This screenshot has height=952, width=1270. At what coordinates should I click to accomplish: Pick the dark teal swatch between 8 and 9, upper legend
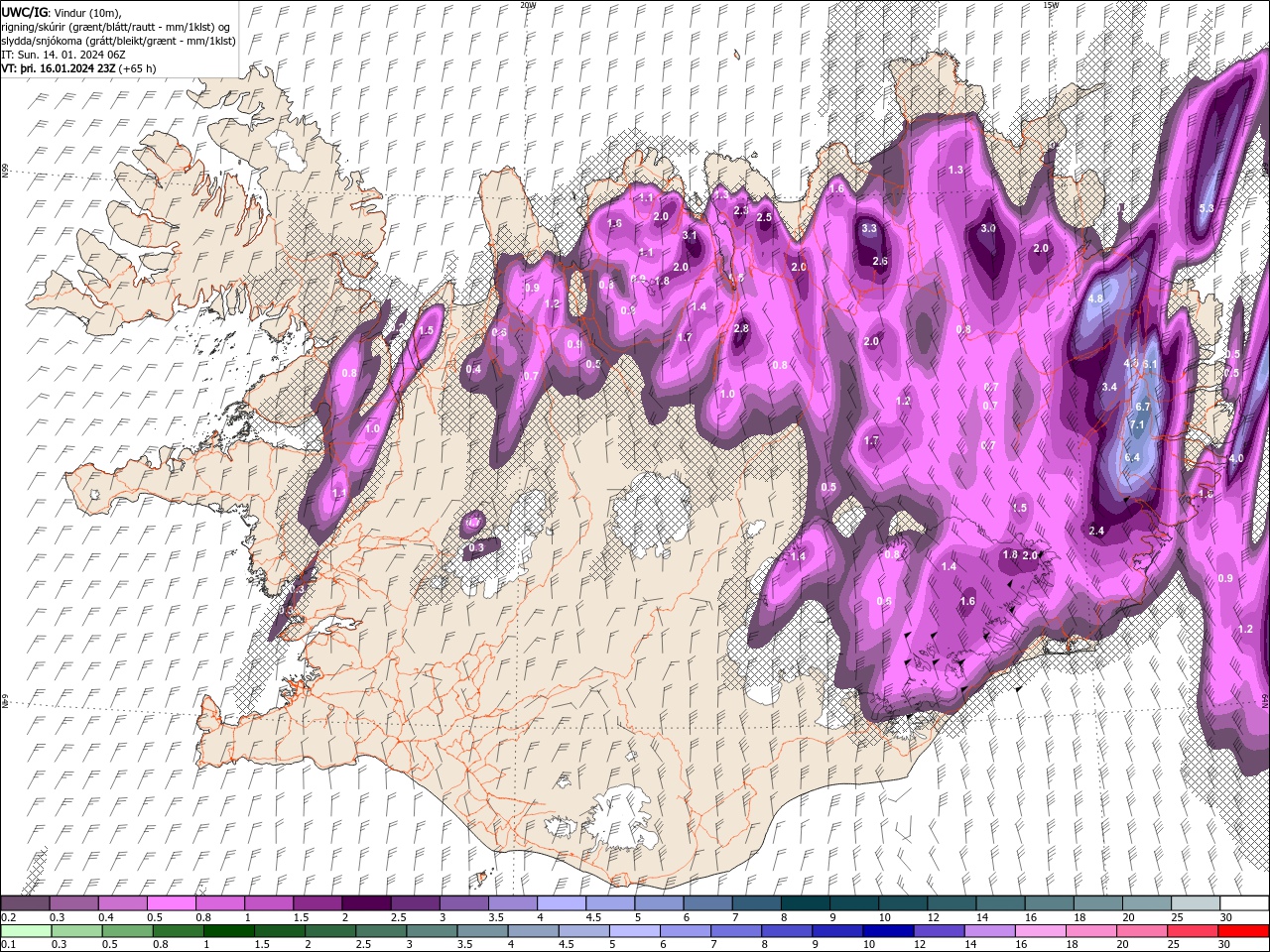click(806, 903)
